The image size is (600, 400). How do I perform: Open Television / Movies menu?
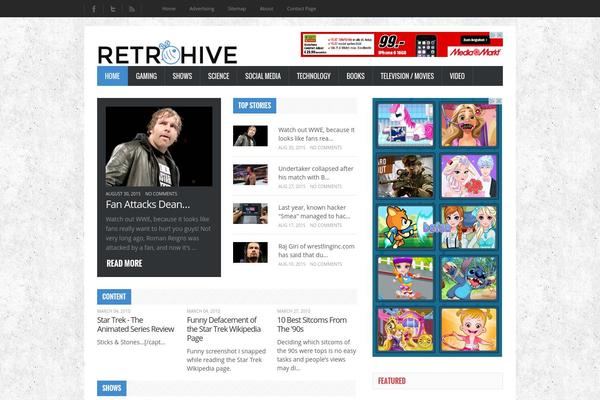point(407,76)
